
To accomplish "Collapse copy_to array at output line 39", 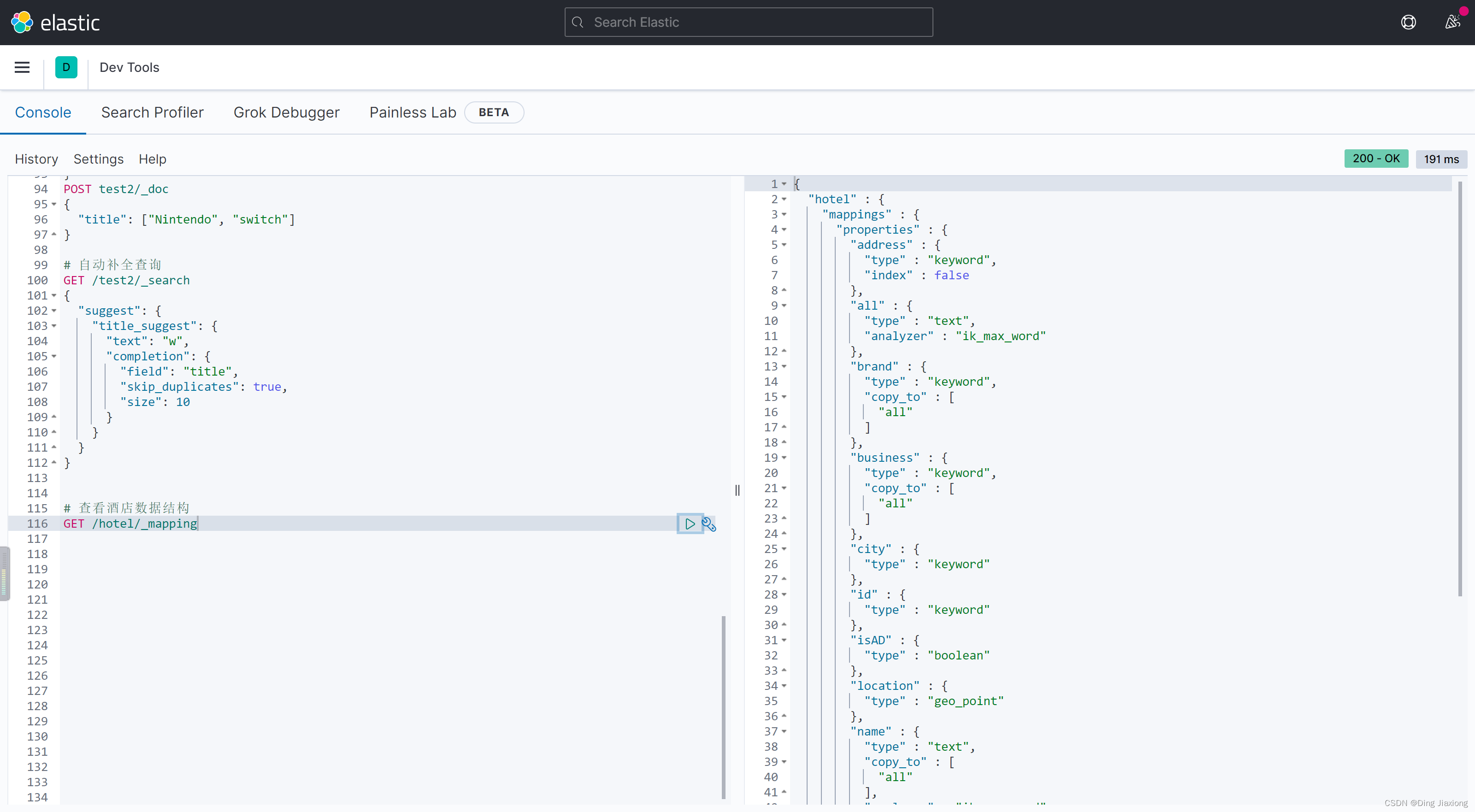I will coord(784,762).
